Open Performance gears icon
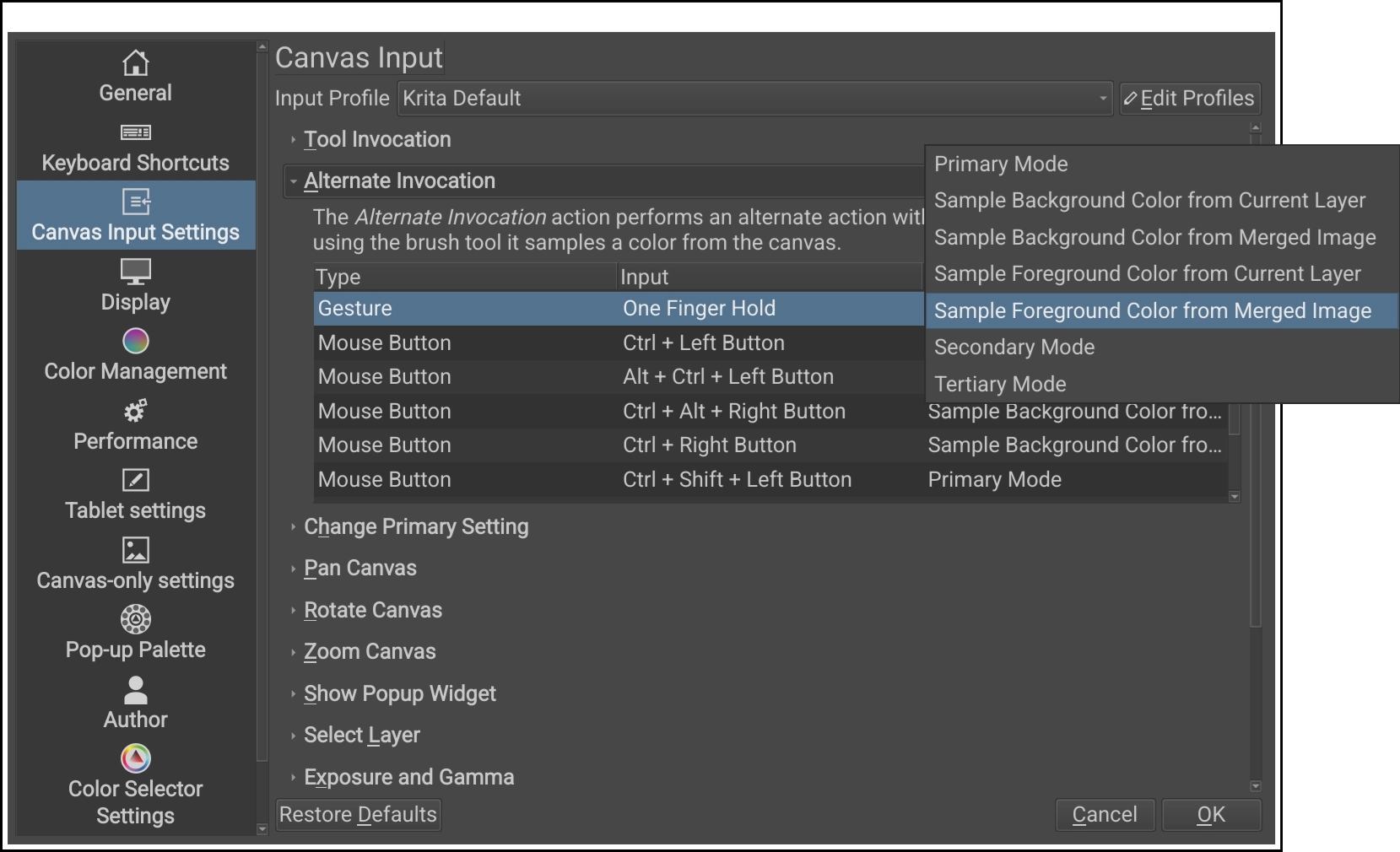 click(135, 411)
